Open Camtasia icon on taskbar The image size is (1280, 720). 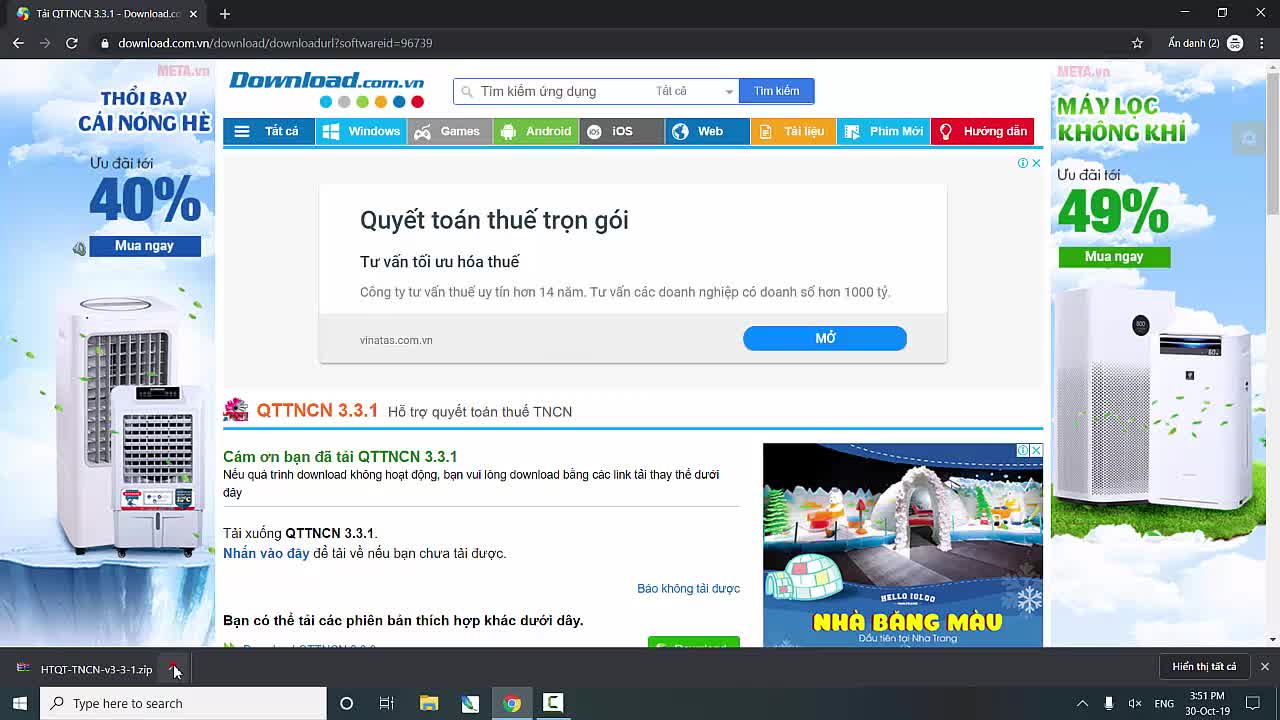tap(553, 703)
